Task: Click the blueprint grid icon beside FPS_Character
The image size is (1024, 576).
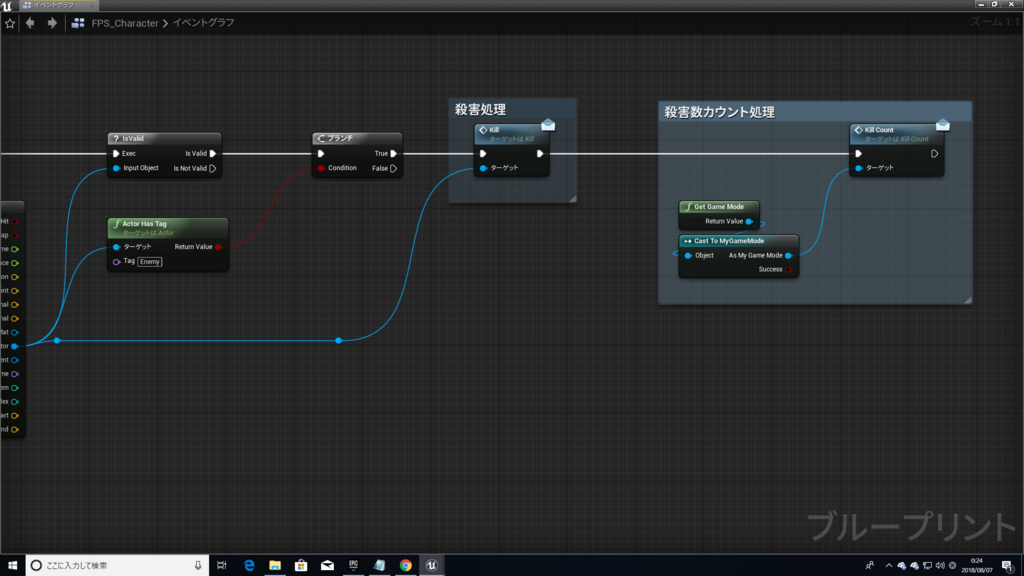Action: click(78, 23)
